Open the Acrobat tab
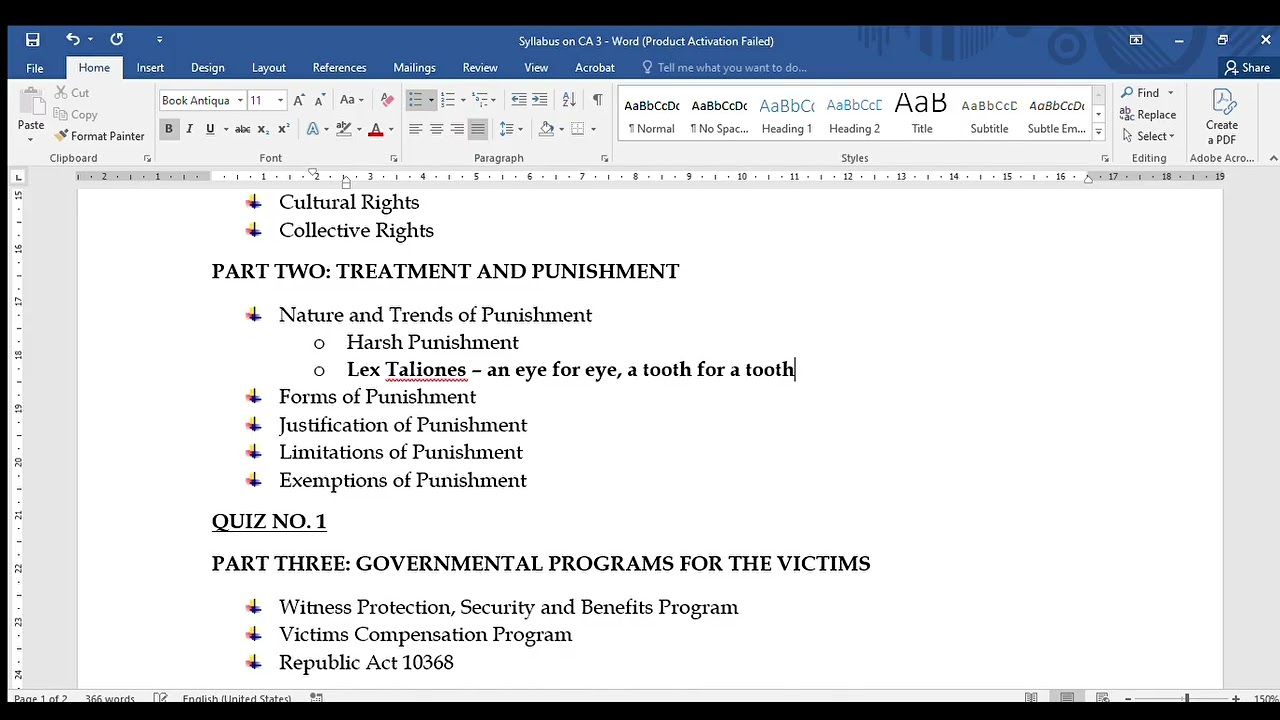Viewport: 1280px width, 720px height. coord(594,68)
